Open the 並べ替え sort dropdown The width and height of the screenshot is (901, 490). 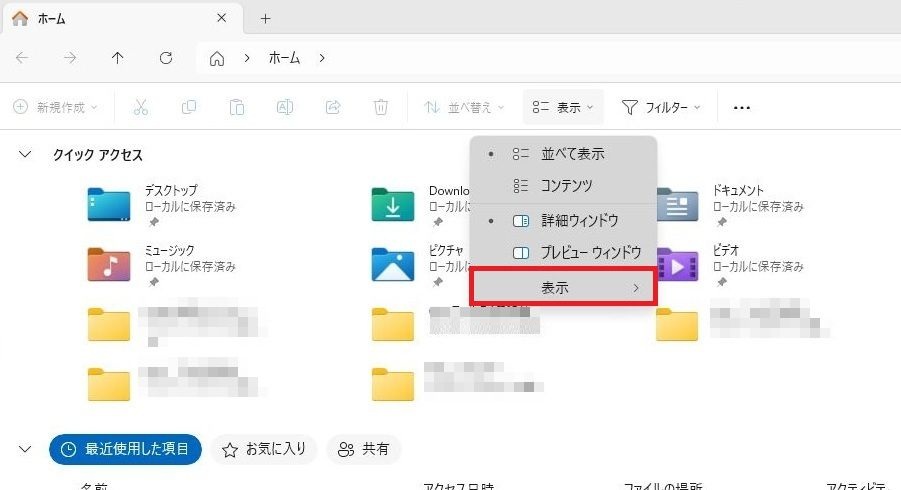[465, 107]
